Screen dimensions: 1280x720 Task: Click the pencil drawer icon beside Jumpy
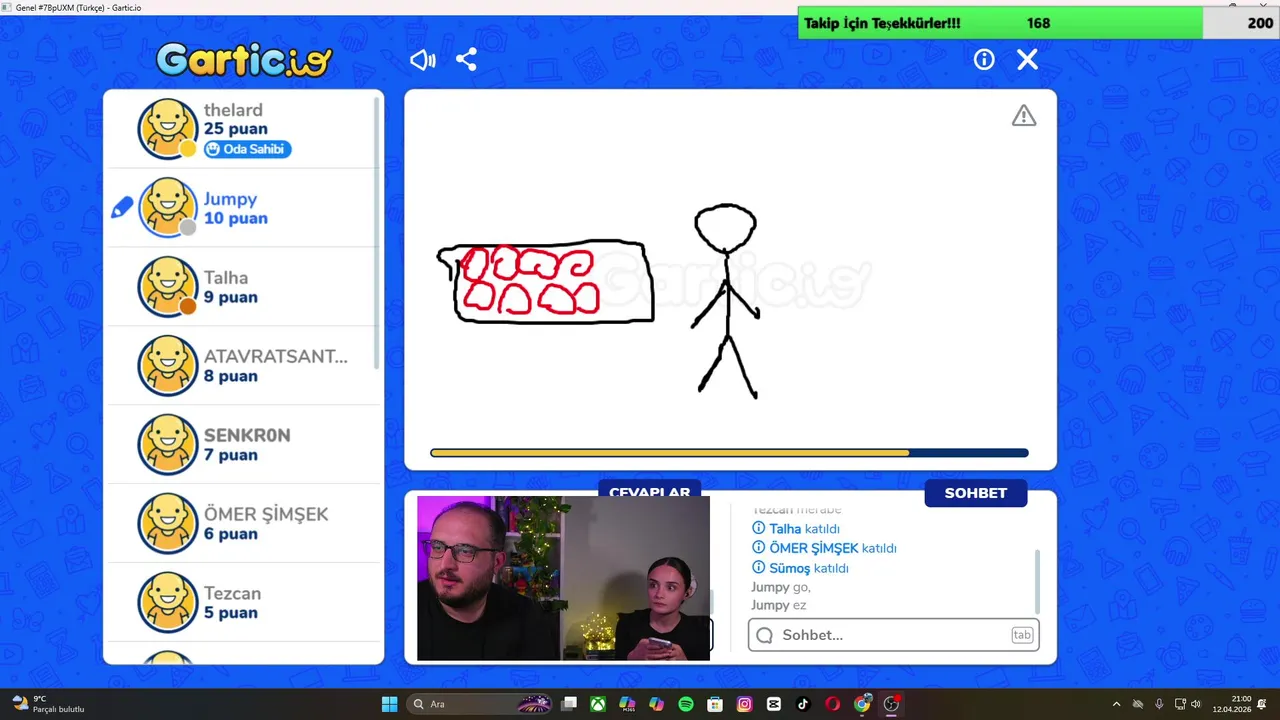click(x=122, y=208)
